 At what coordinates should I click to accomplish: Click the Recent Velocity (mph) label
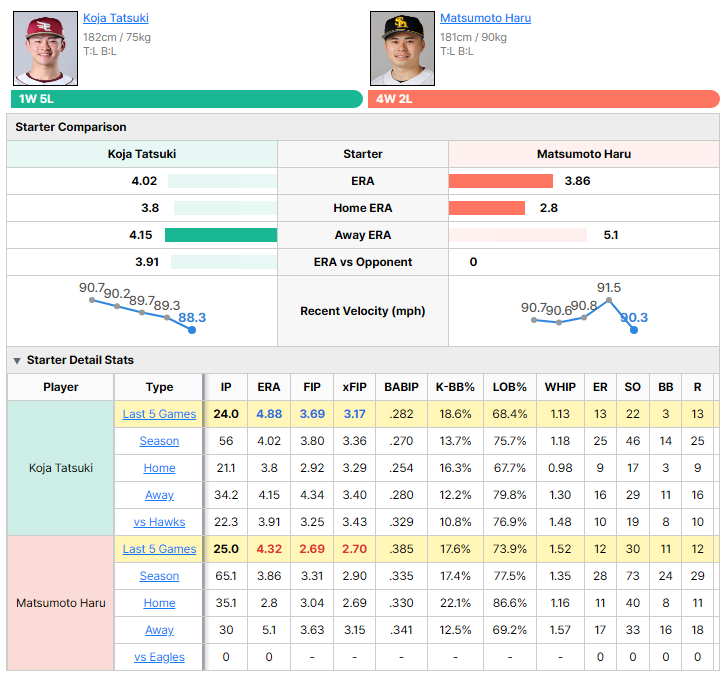363,311
